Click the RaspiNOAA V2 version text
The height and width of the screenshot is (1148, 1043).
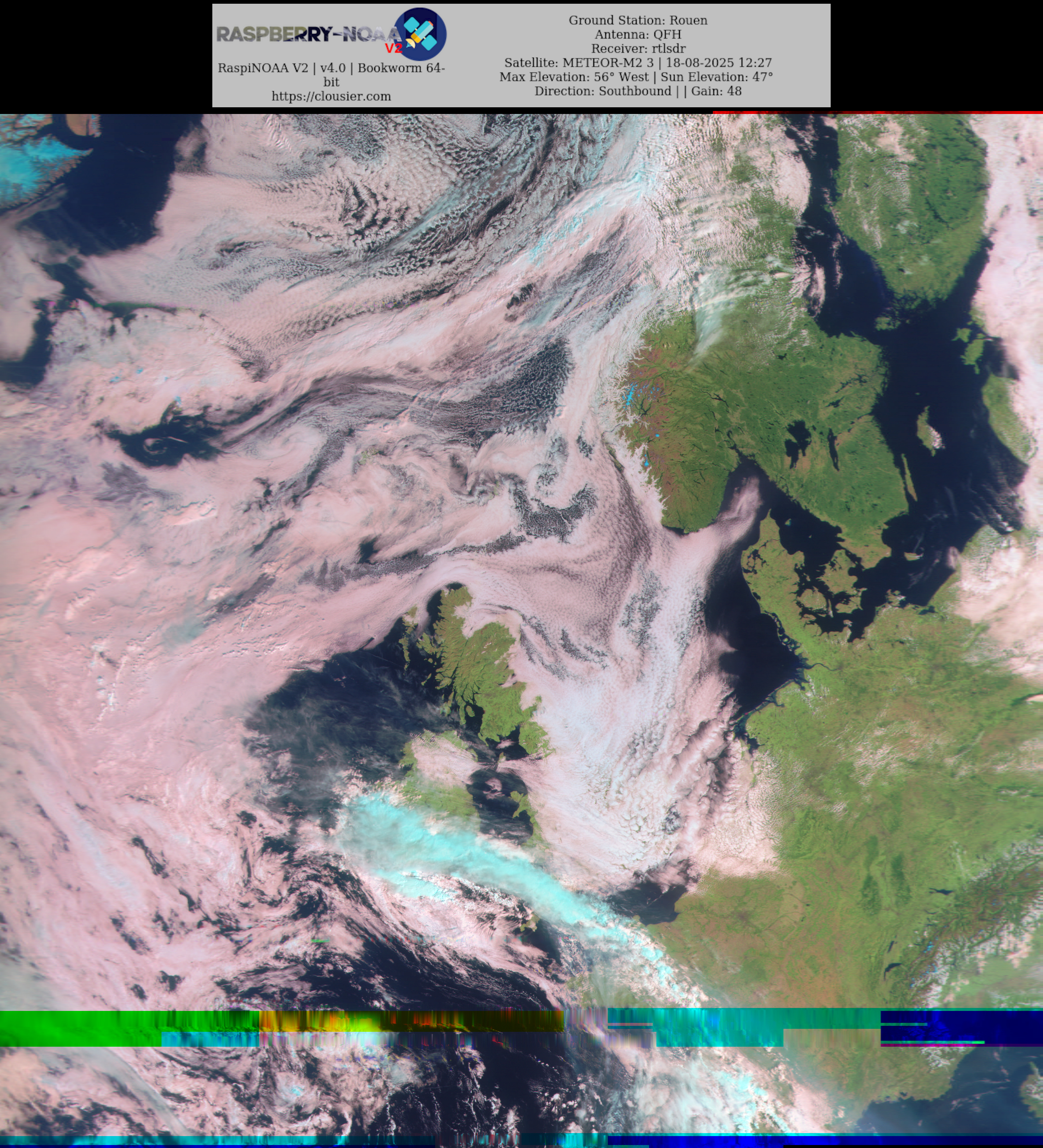[331, 68]
